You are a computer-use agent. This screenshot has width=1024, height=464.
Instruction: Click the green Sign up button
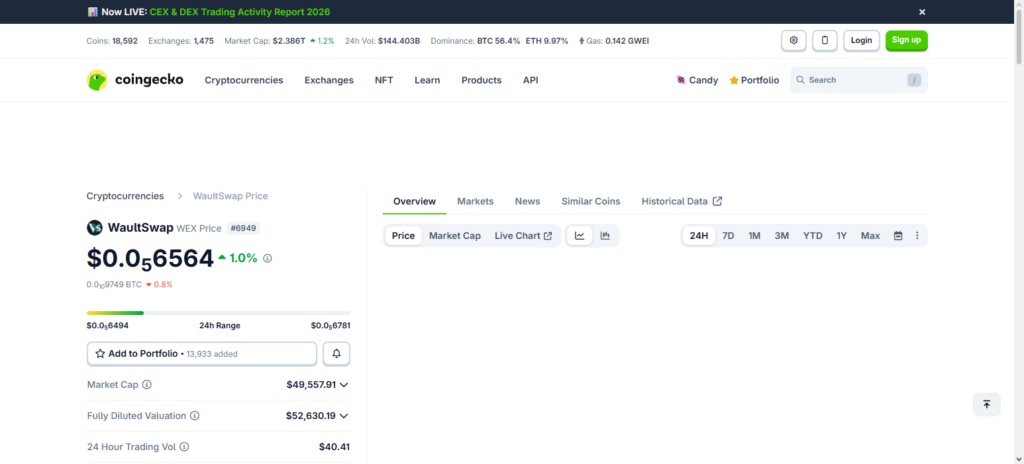point(906,41)
